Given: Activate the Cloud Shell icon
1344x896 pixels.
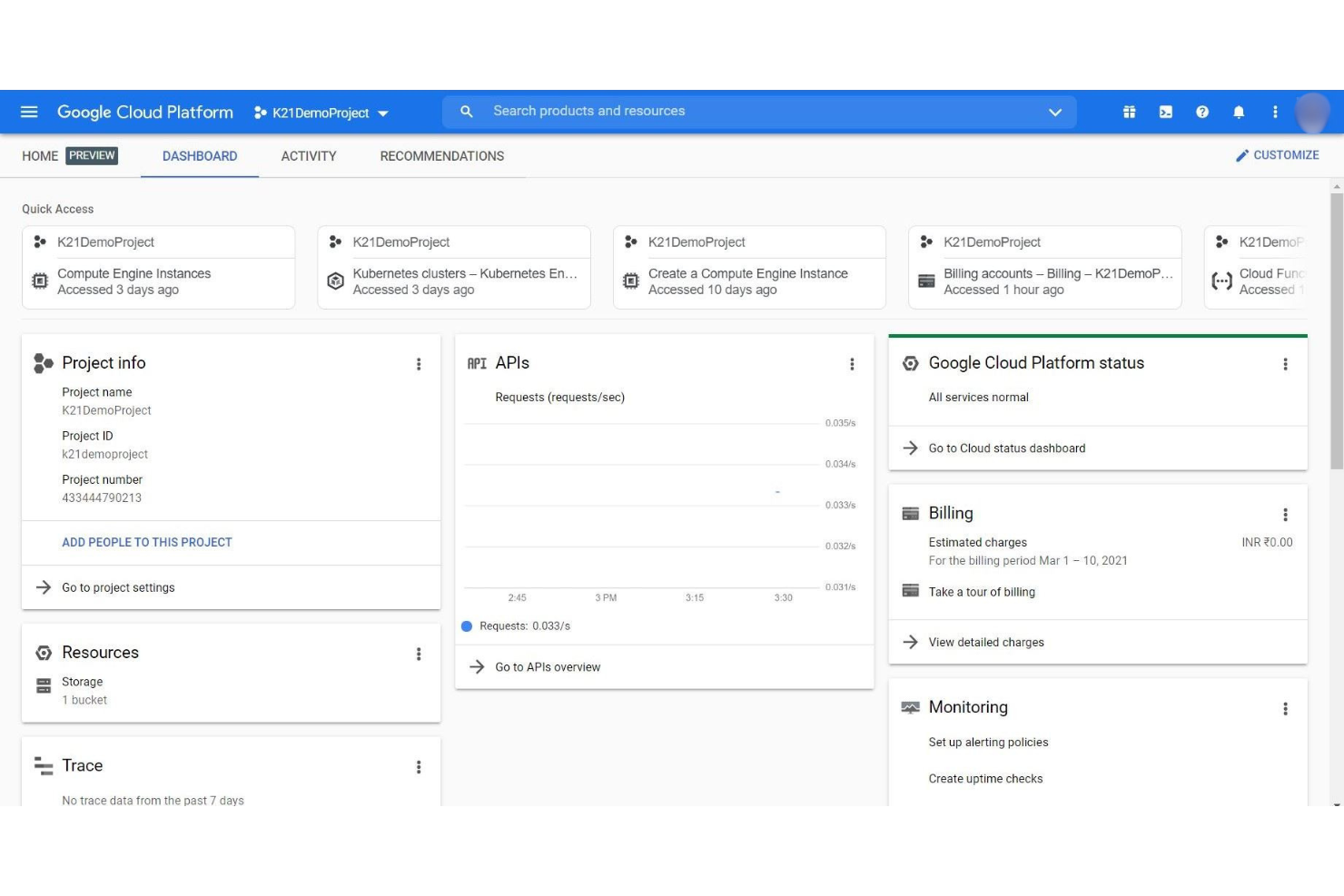Looking at the screenshot, I should click(x=1166, y=112).
